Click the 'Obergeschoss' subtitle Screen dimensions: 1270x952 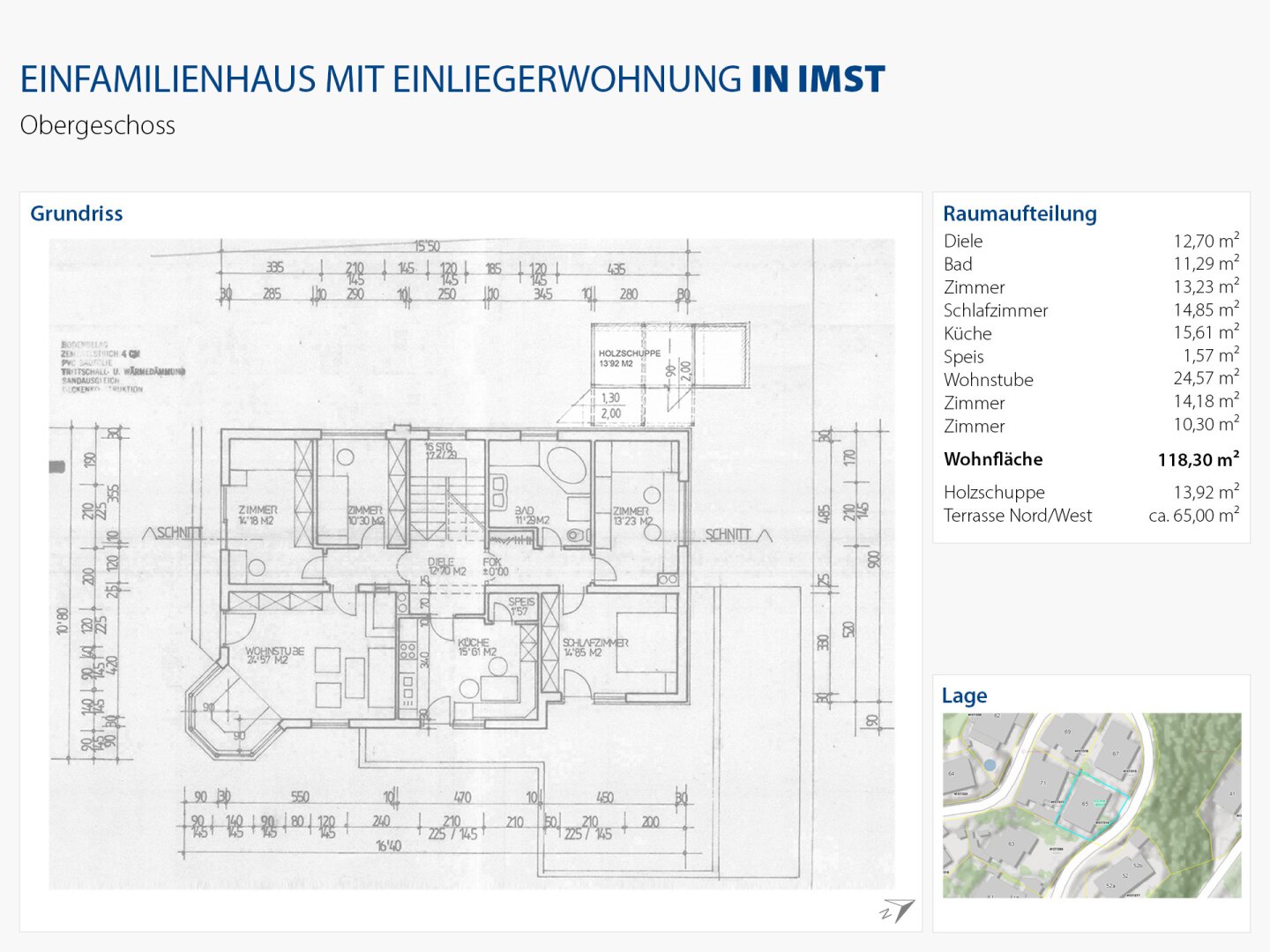(x=98, y=125)
